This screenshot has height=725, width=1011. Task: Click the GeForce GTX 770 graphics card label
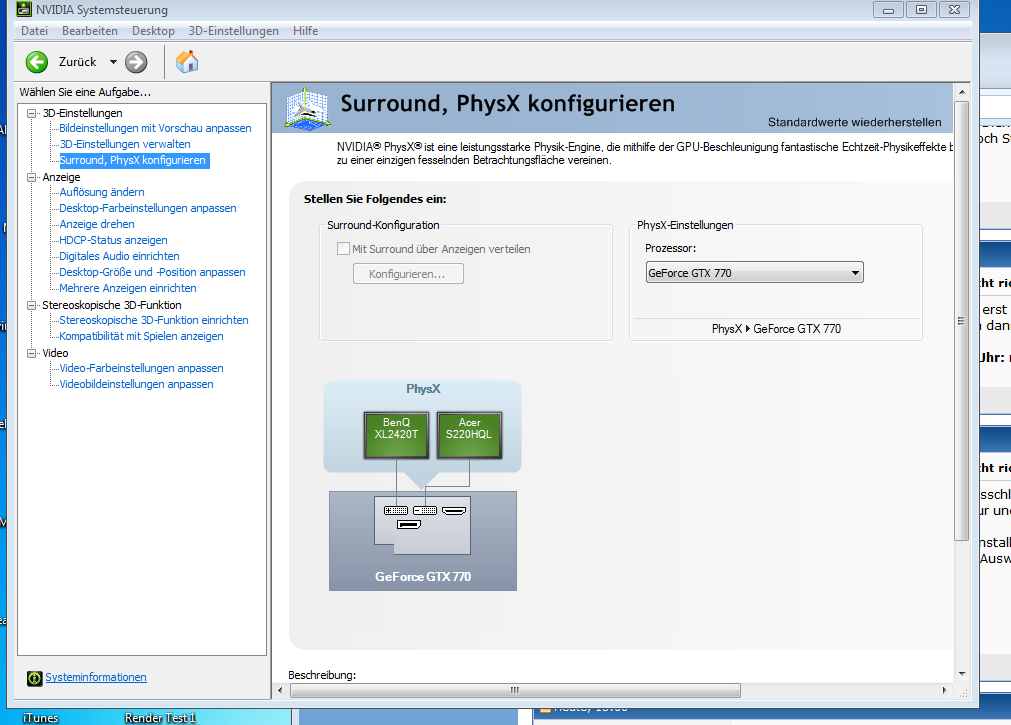pyautogui.click(x=423, y=577)
